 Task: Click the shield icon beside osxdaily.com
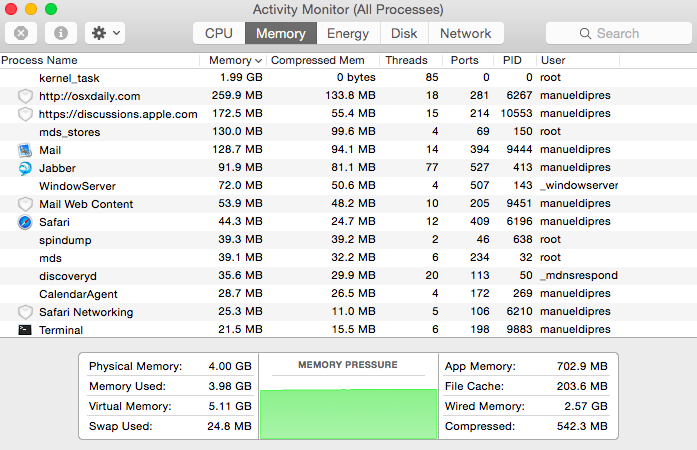(25, 96)
